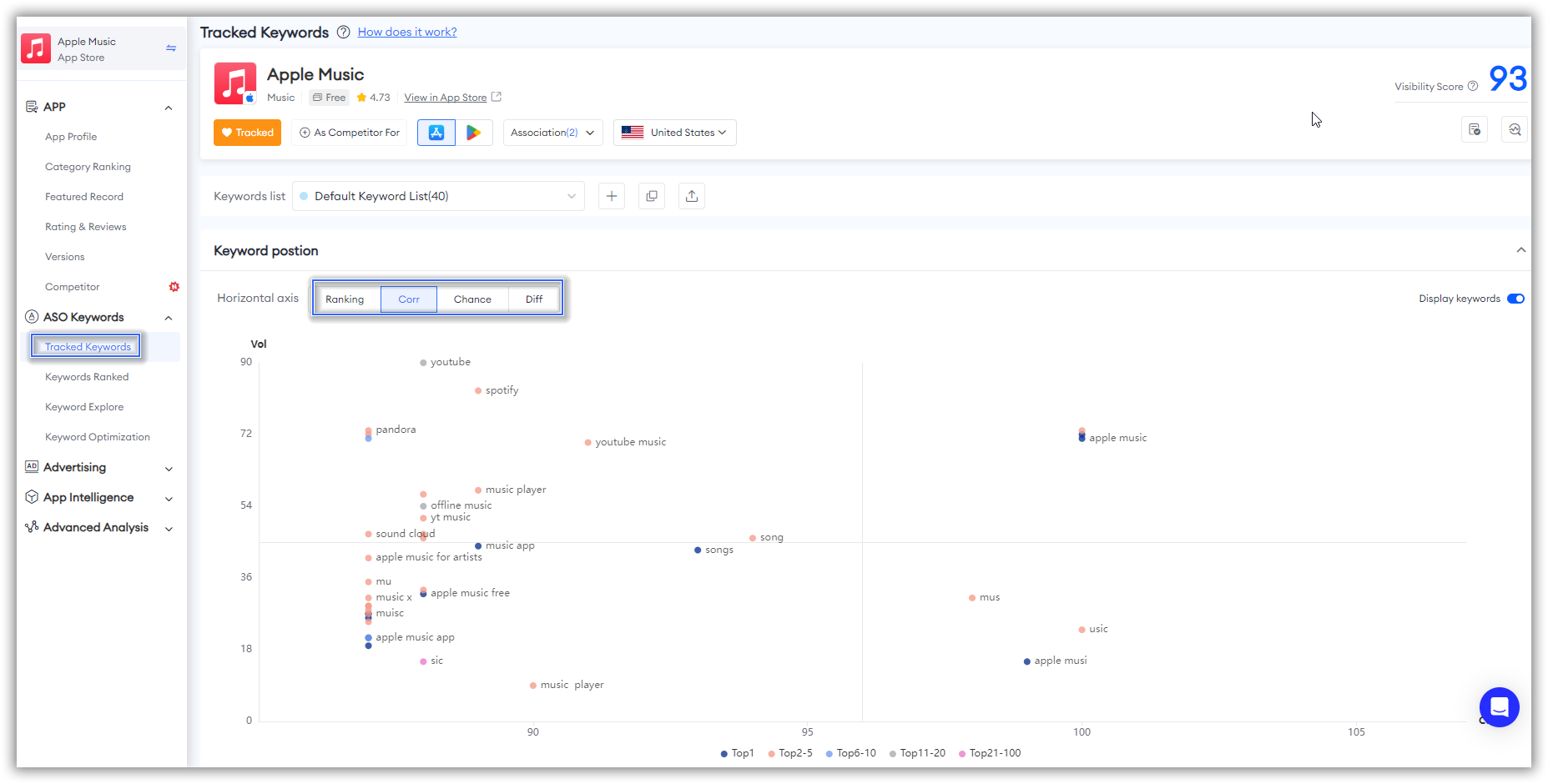Click the Apple Music sidebar app icon
This screenshot has width=1548, height=784.
tap(36, 48)
